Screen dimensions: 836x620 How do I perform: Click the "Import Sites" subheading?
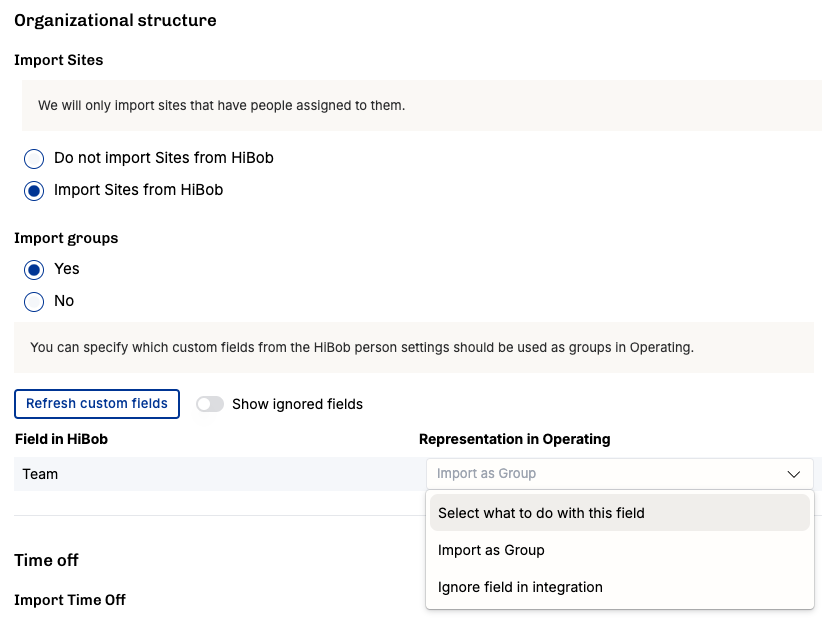click(58, 60)
